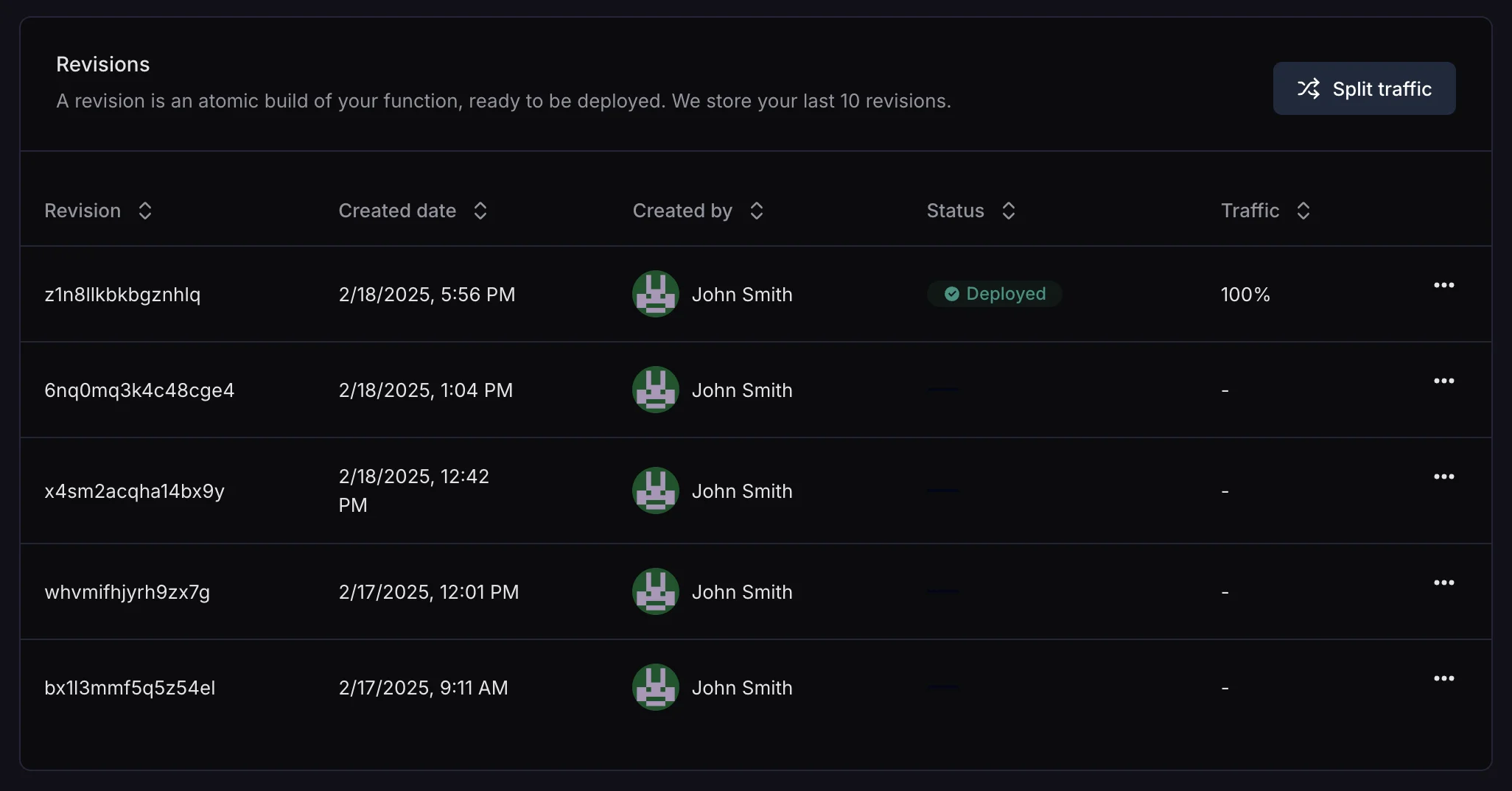Sort by Created by column arrows
The width and height of the screenshot is (1512, 791).
pos(757,211)
